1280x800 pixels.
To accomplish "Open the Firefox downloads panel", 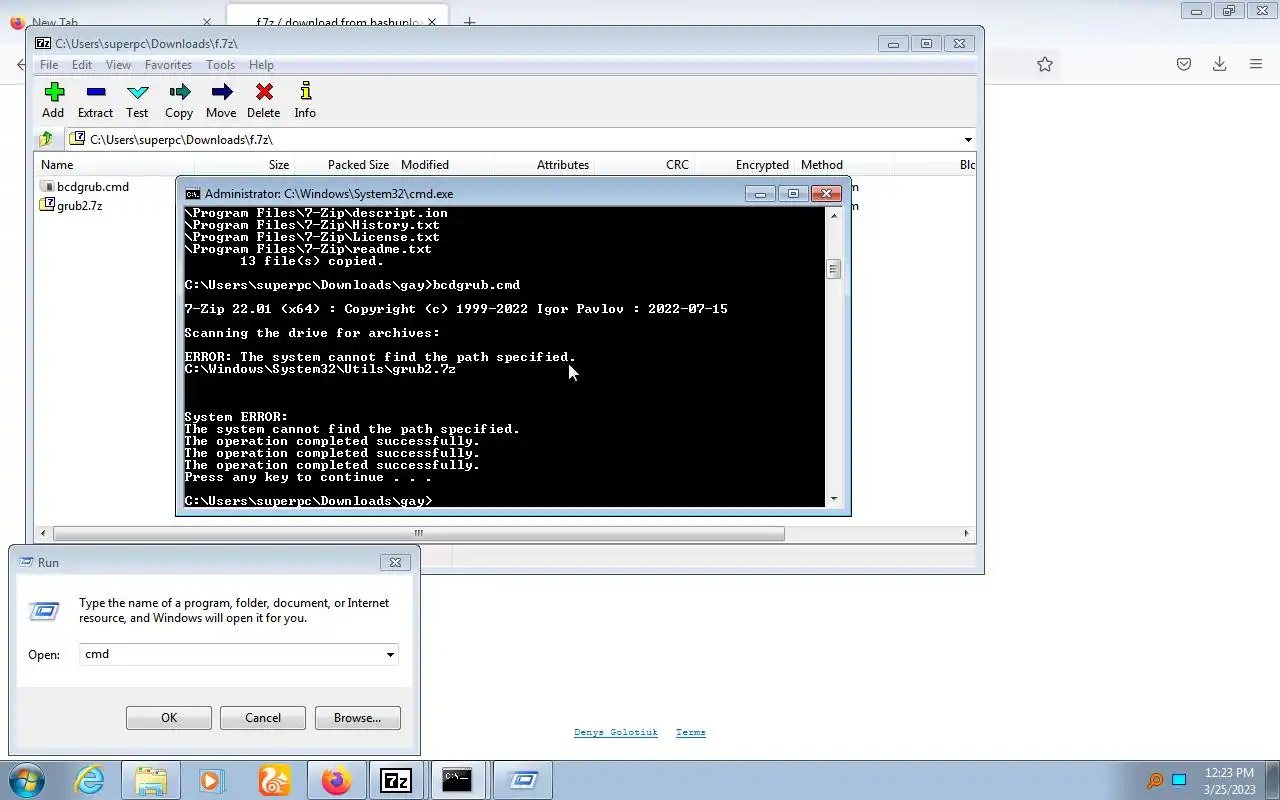I will (x=1220, y=64).
